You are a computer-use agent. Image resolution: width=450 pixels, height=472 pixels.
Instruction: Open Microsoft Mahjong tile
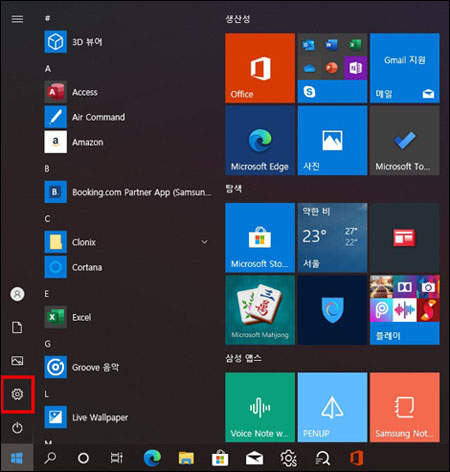point(260,310)
